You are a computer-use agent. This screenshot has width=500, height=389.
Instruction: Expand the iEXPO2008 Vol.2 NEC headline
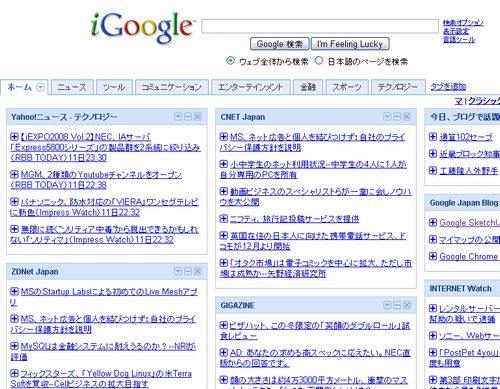[14, 136]
